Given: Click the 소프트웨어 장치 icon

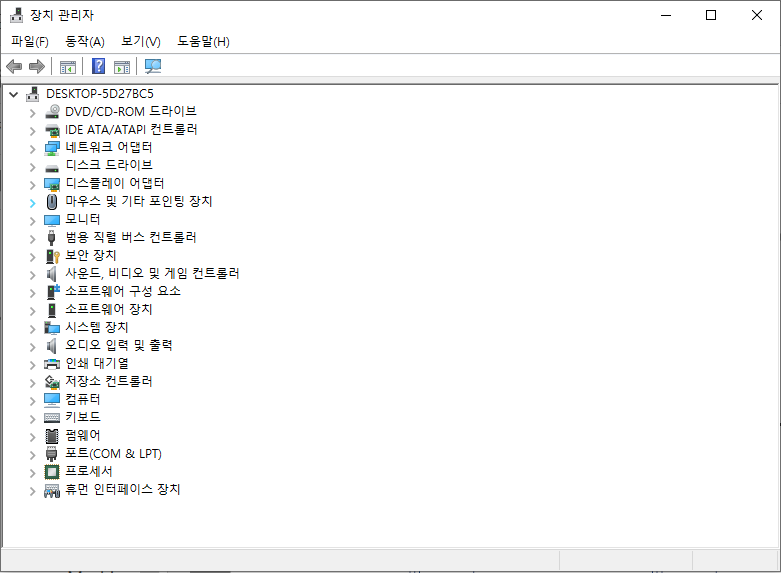Looking at the screenshot, I should point(52,310).
